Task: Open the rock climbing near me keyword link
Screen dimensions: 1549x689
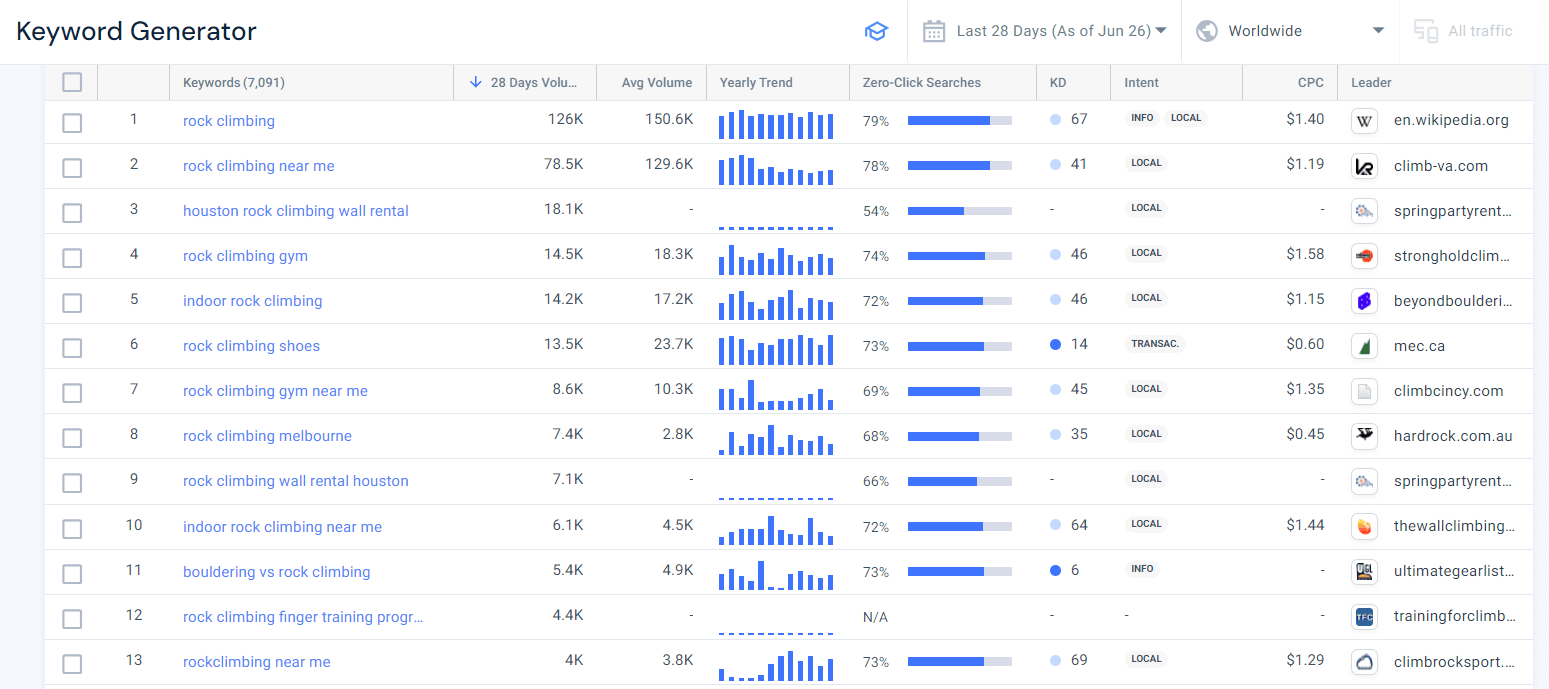Action: coord(258,166)
